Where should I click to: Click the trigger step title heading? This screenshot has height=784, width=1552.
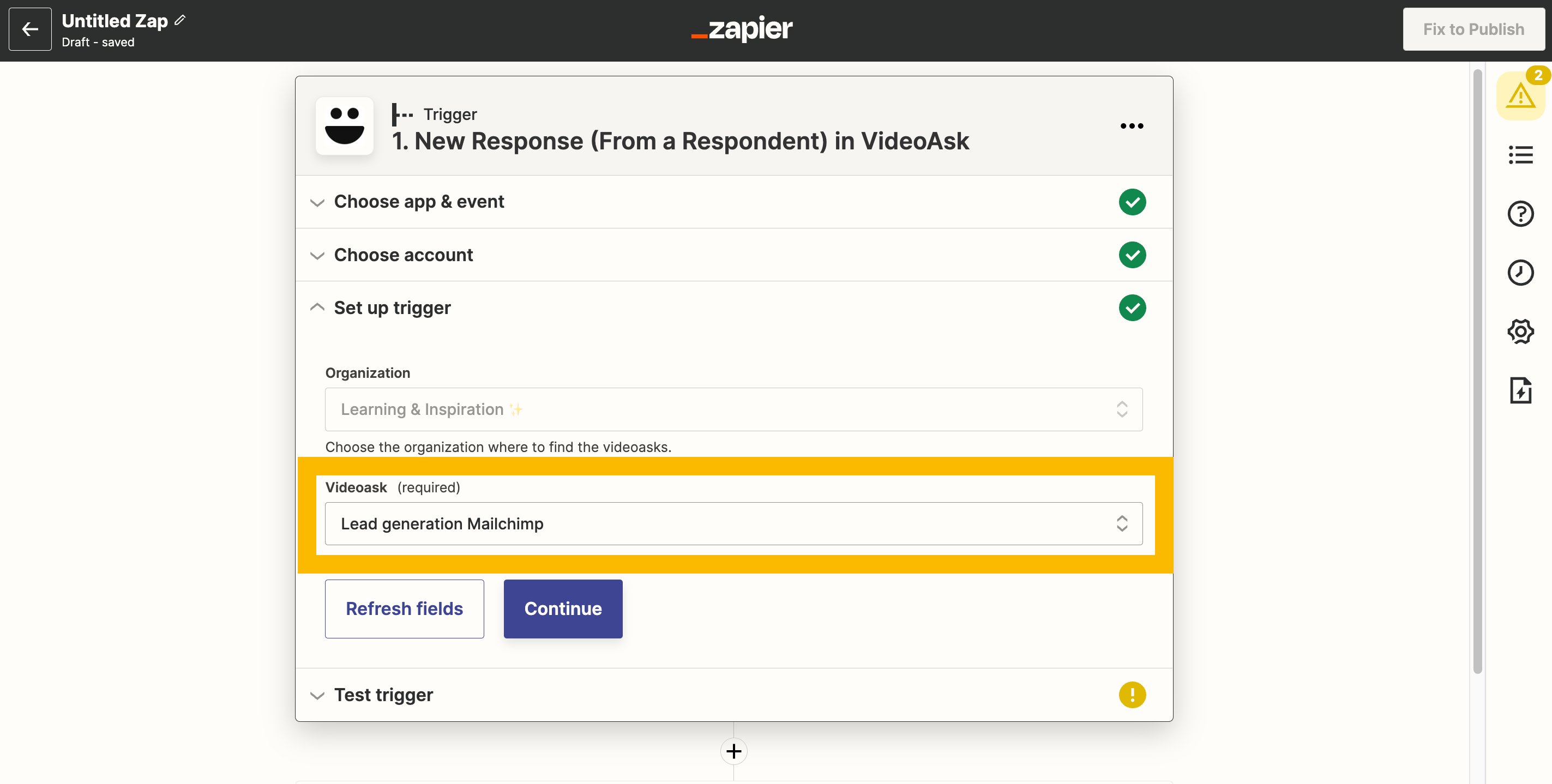click(680, 141)
